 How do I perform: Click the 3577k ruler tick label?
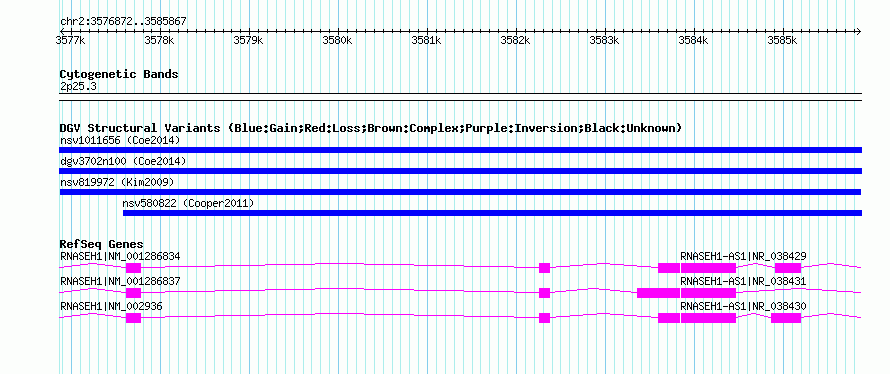pyautogui.click(x=70, y=40)
